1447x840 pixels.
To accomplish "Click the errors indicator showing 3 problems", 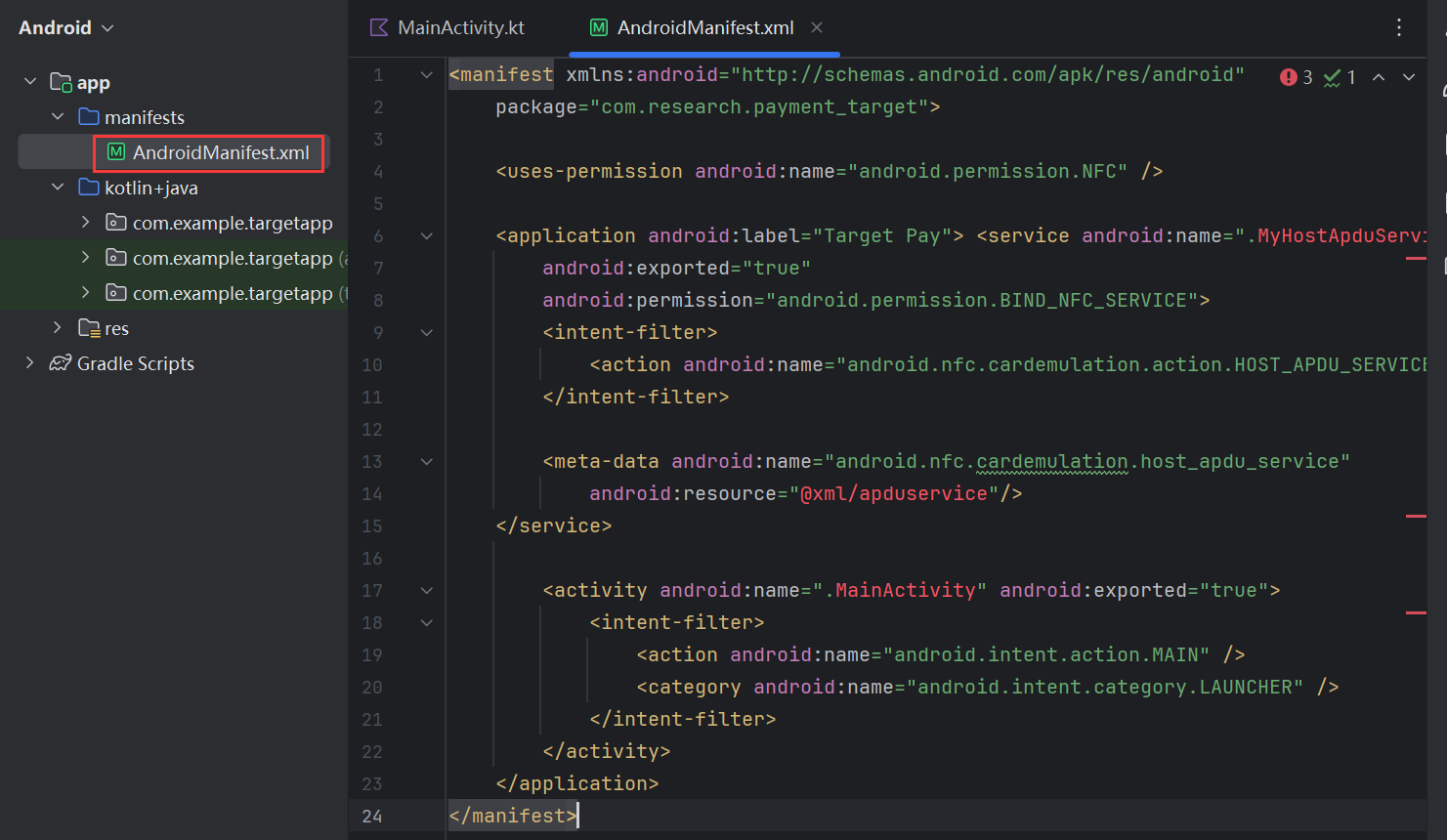I will (x=1296, y=77).
